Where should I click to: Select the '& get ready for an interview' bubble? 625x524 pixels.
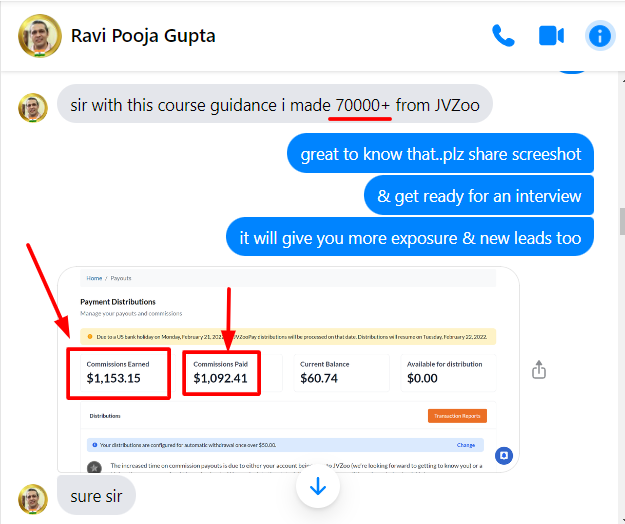479,195
